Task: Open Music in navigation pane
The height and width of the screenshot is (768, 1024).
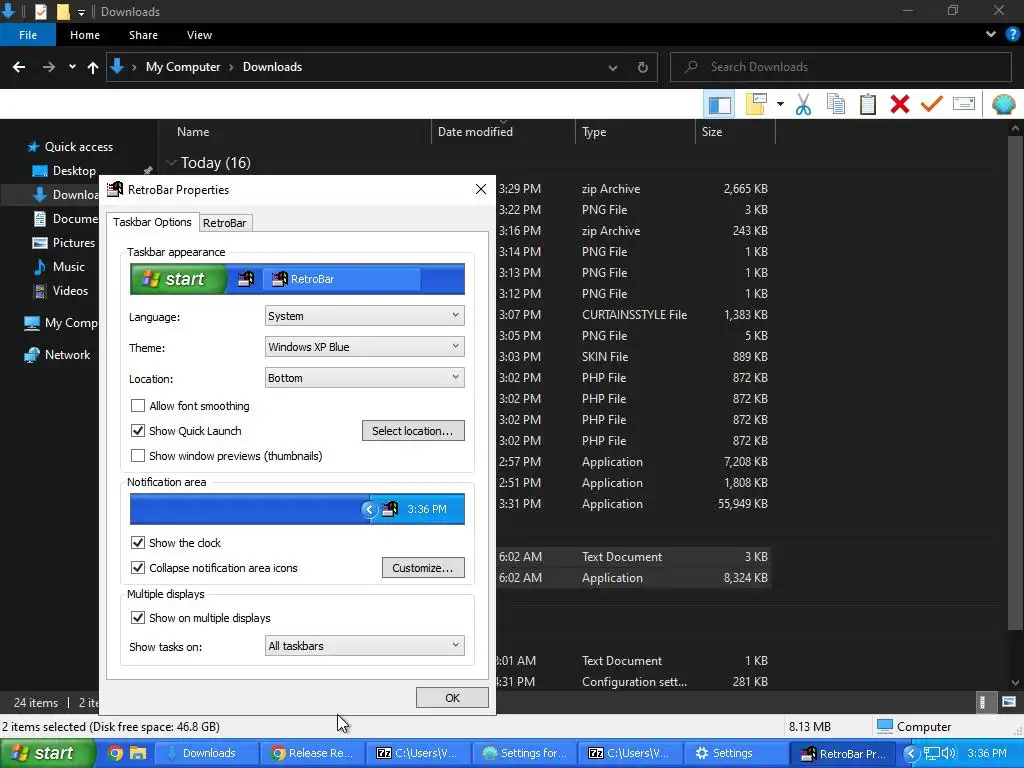Action: (x=69, y=266)
